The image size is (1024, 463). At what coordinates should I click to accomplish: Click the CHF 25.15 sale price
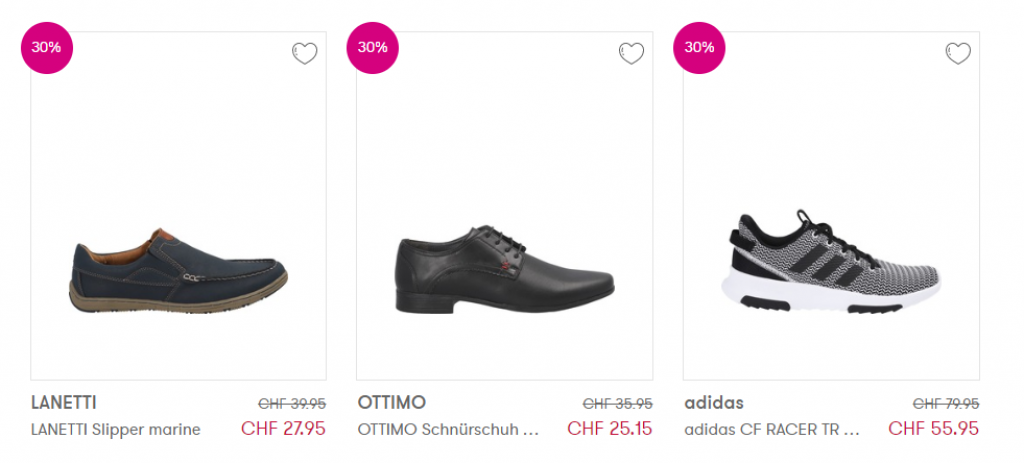click(610, 429)
